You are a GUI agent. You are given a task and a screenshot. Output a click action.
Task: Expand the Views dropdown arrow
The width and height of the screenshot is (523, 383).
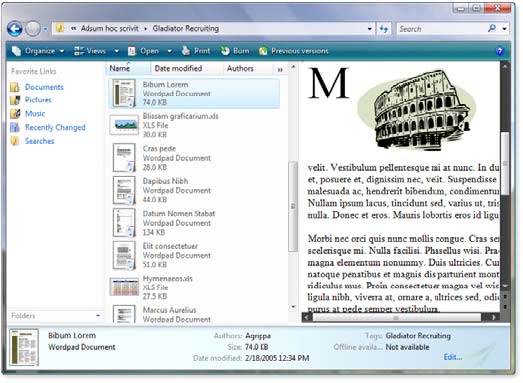coord(116,51)
